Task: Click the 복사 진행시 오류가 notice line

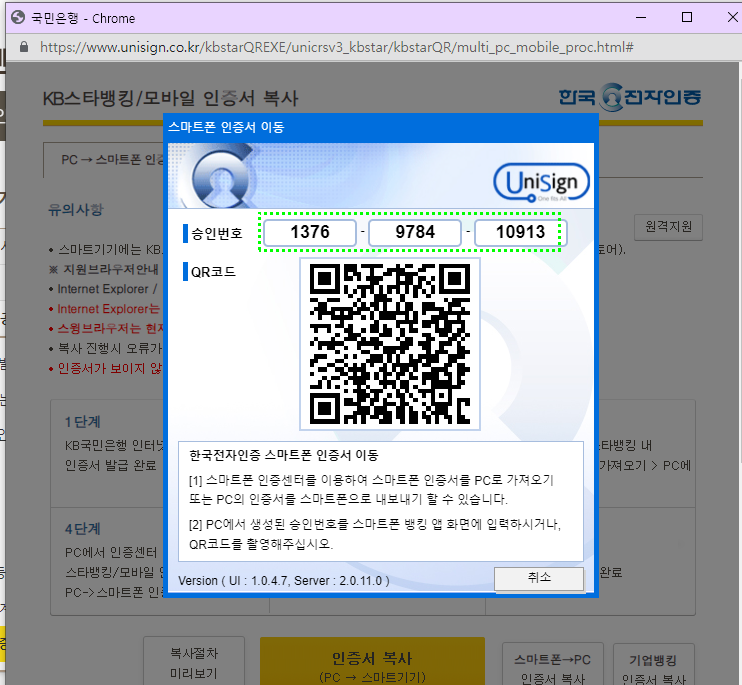Action: click(106, 348)
